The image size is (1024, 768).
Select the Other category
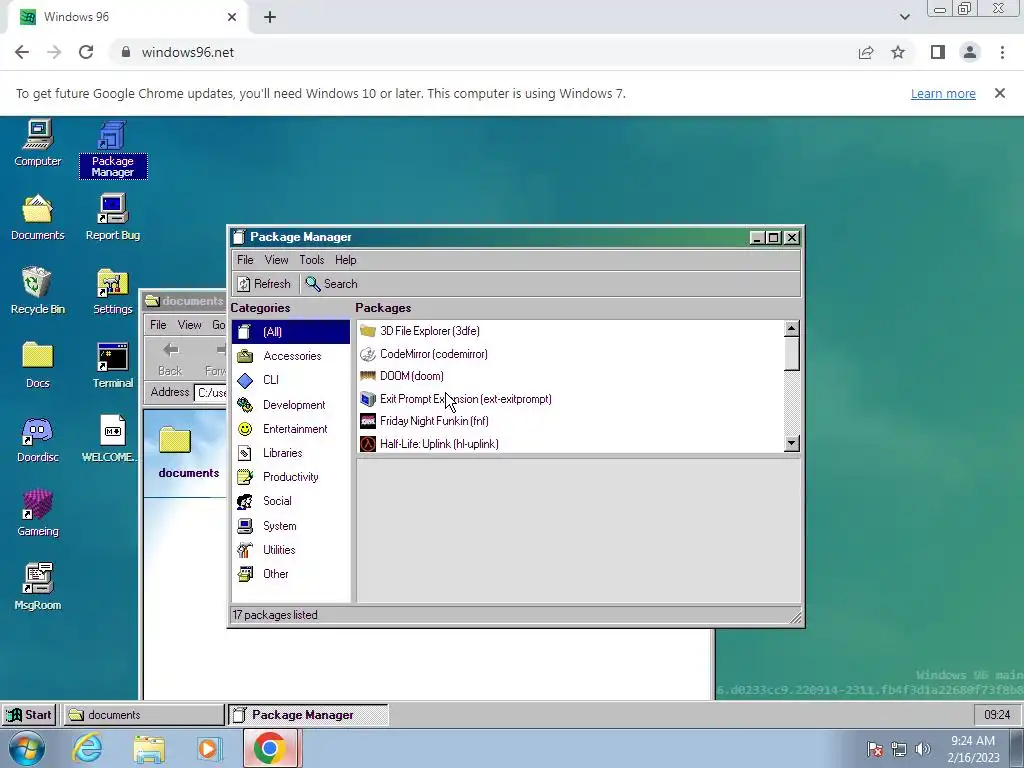coord(291,574)
